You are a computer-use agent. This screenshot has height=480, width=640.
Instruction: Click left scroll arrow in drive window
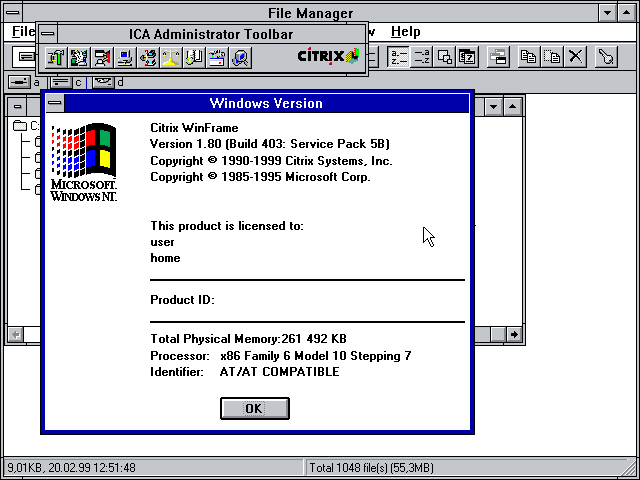tap(16, 335)
